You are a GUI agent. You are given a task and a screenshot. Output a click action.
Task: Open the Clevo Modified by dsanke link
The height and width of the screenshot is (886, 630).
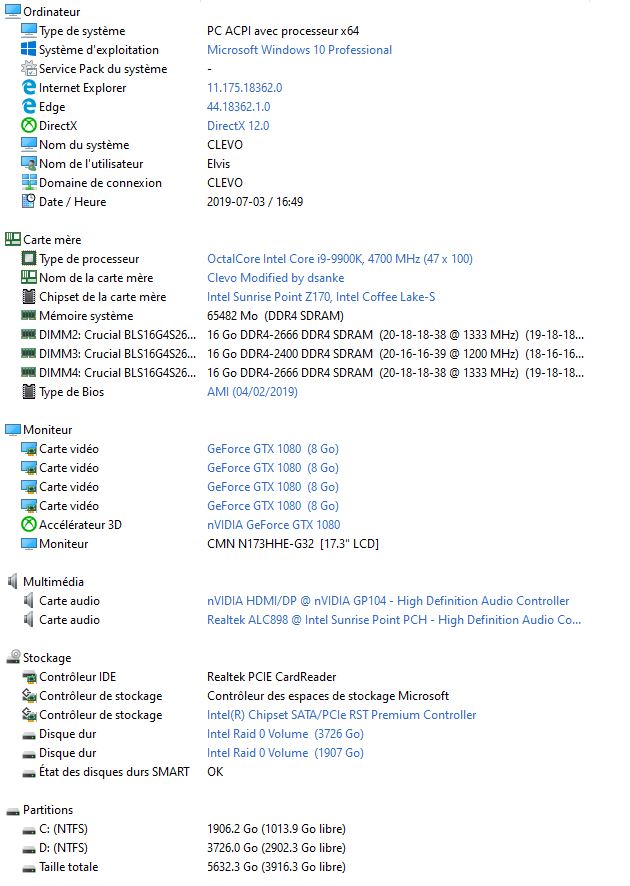pyautogui.click(x=276, y=277)
